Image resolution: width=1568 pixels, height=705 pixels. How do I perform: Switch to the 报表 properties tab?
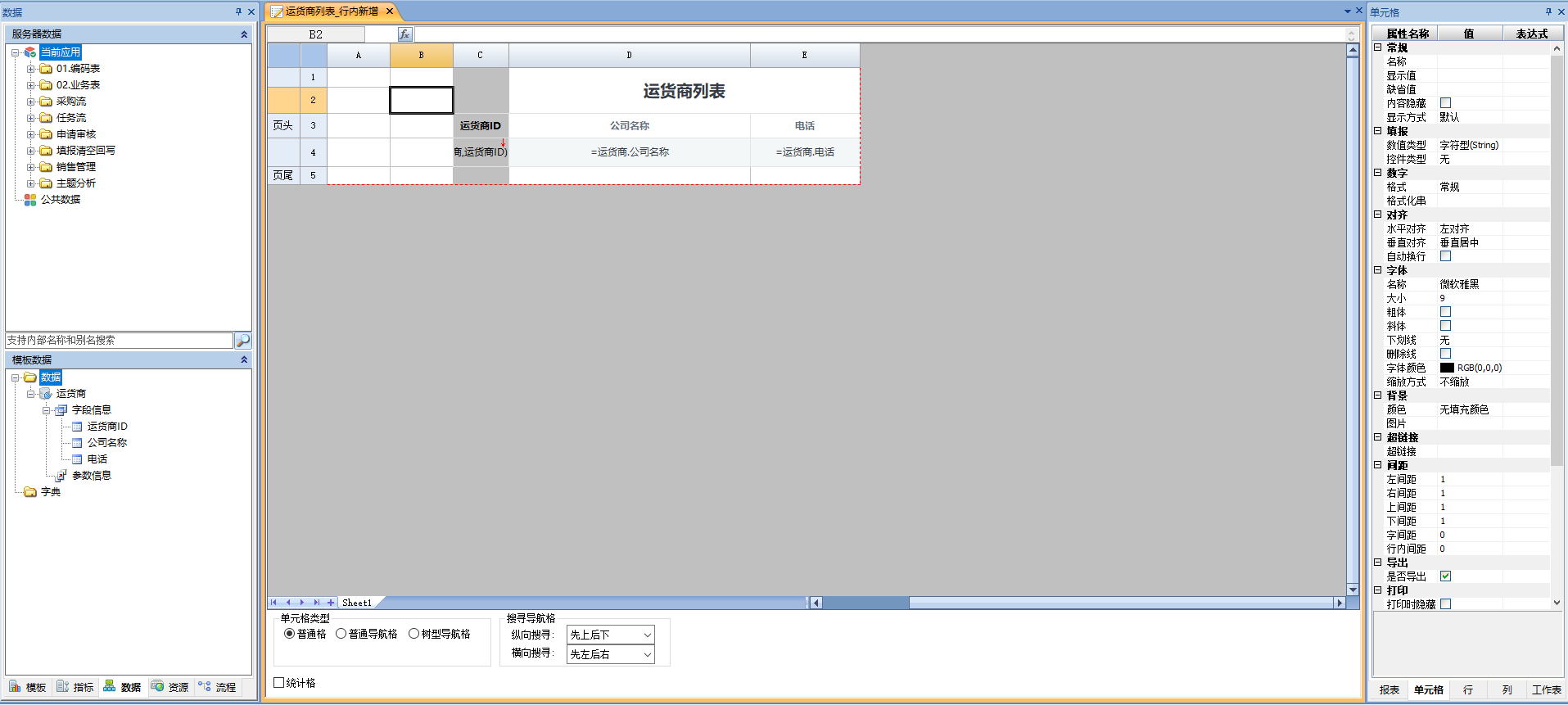(1390, 690)
